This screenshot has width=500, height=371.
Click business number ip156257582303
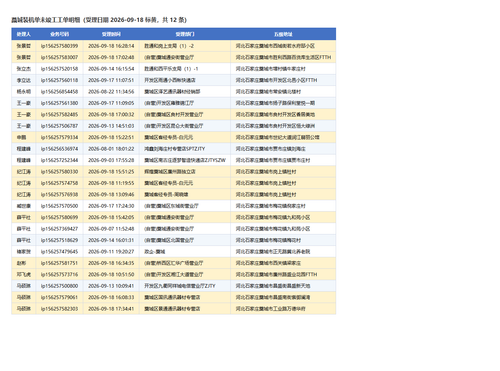59,309
